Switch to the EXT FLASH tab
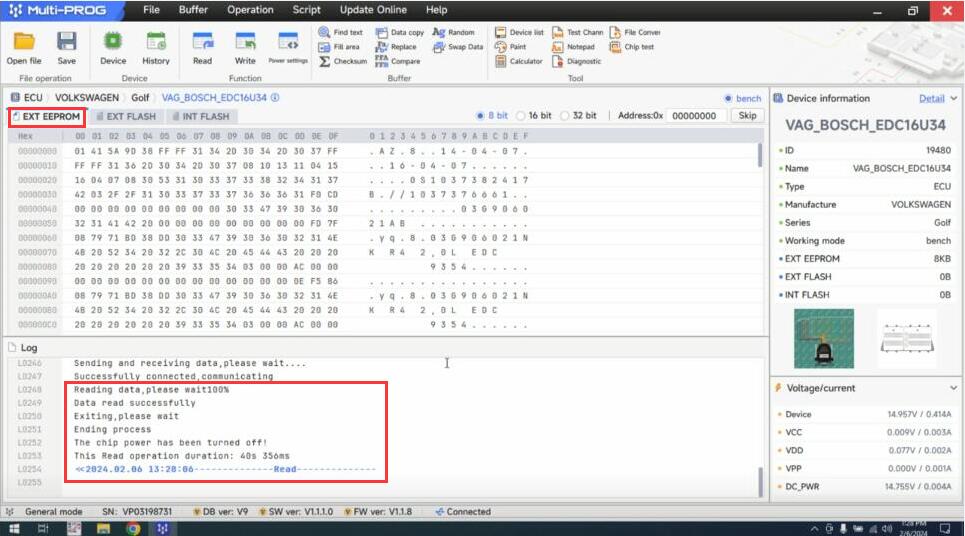This screenshot has width=965, height=536. (127, 116)
